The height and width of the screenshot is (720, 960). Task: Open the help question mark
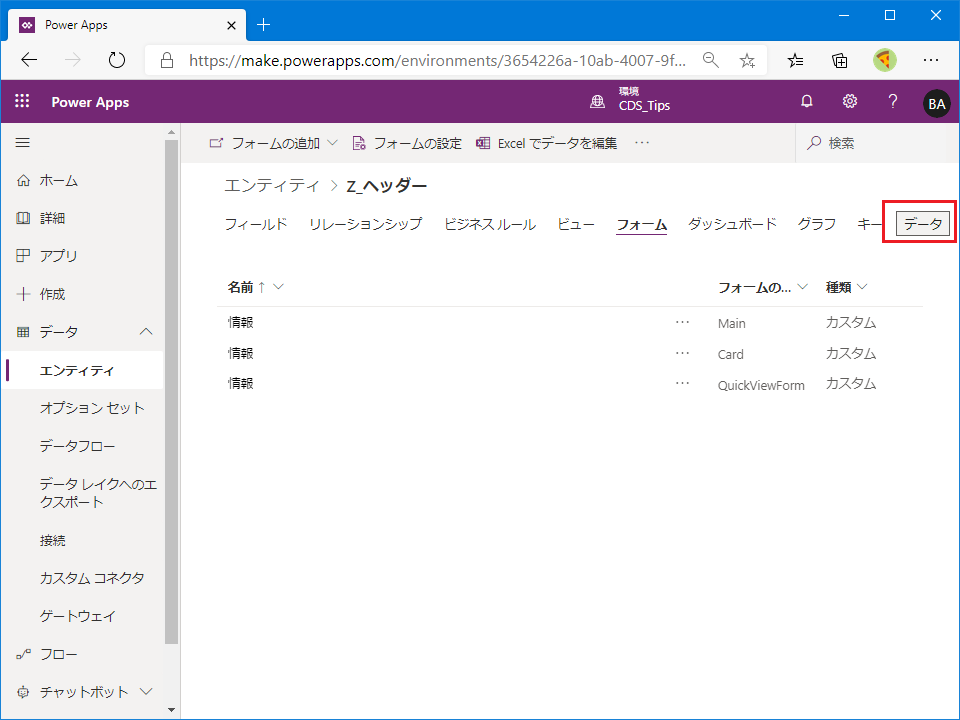pos(893,102)
